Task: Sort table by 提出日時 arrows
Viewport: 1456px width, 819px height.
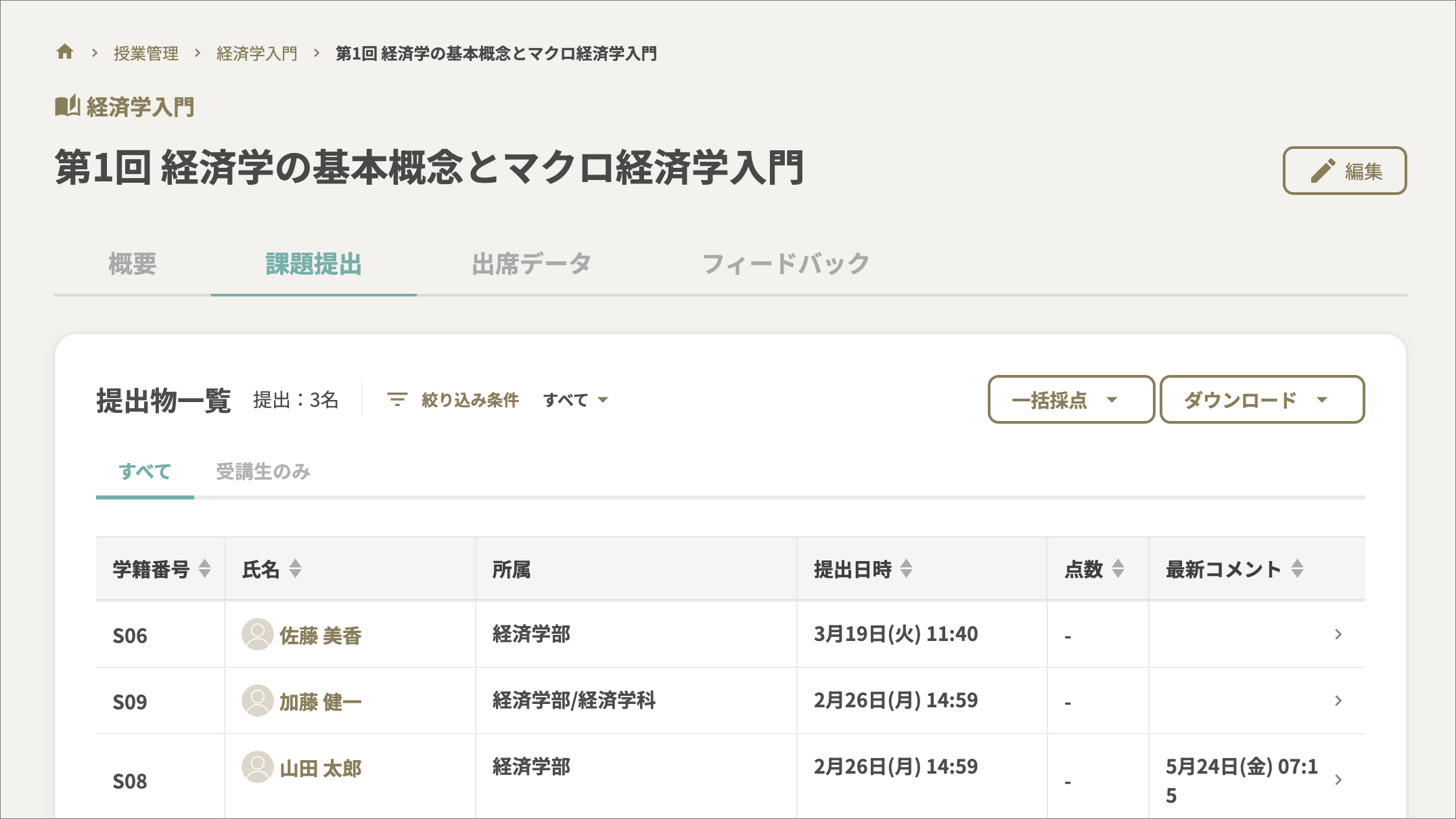Action: click(x=906, y=569)
